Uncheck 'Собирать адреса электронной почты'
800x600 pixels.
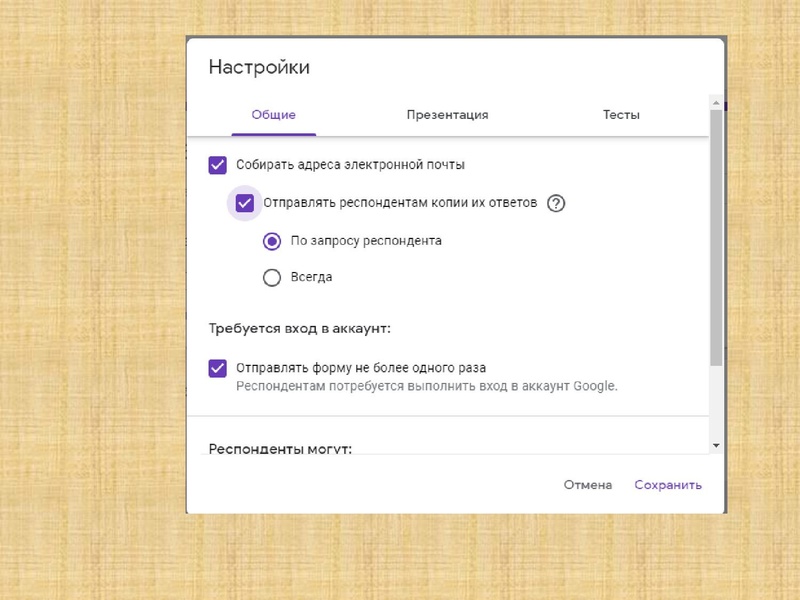(x=218, y=164)
